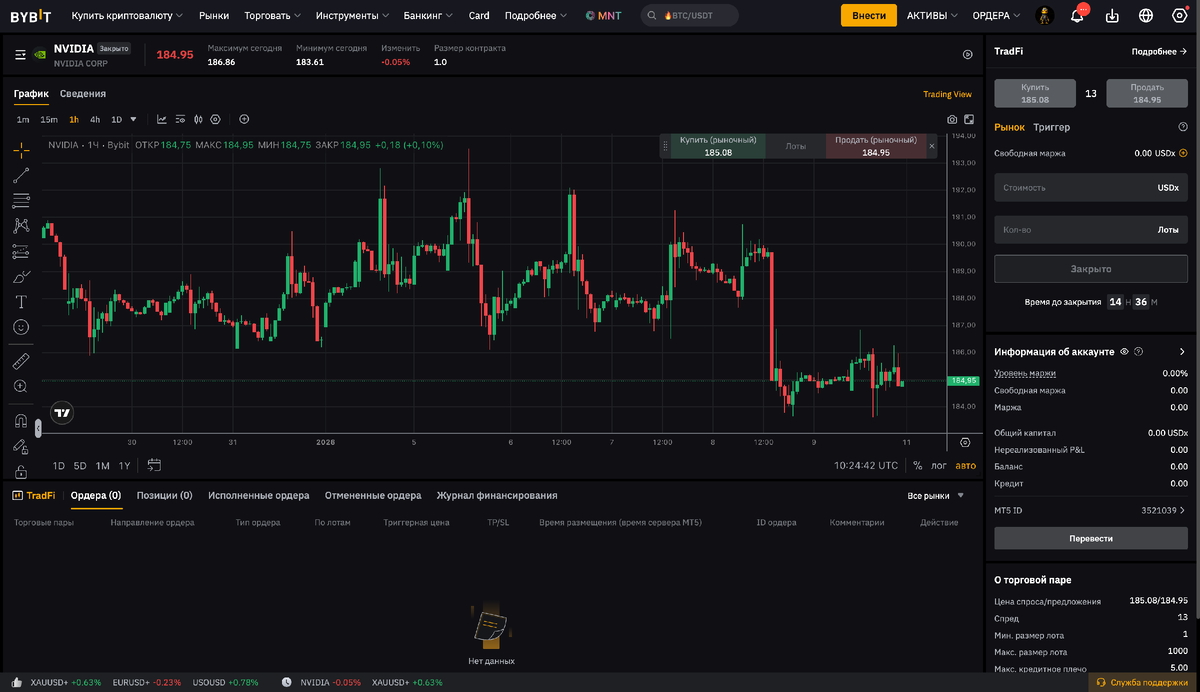1200x692 pixels.
Task: Toggle lock all drawings padlock
Action: (21, 470)
